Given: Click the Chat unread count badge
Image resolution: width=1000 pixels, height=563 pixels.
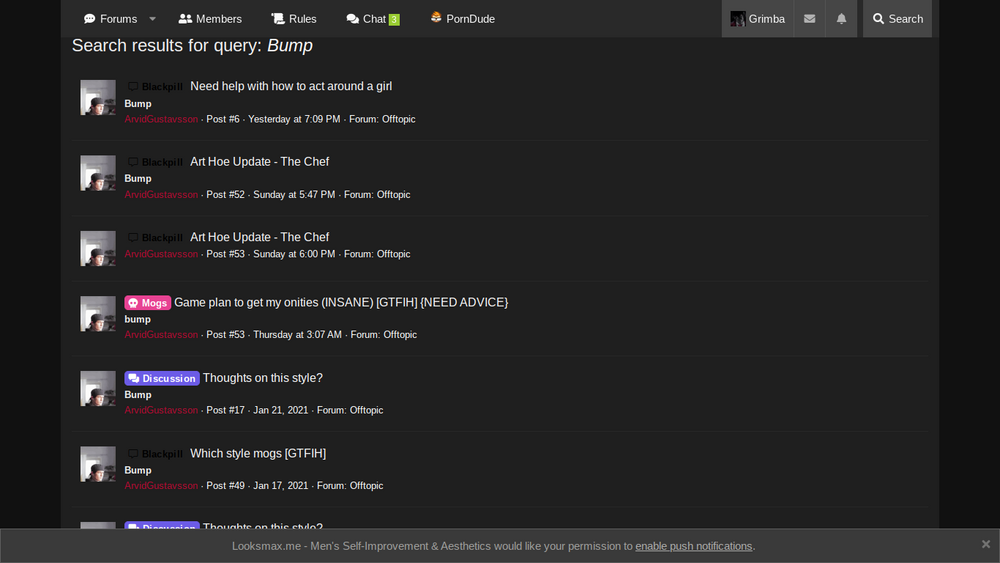Looking at the screenshot, I should (x=394, y=20).
